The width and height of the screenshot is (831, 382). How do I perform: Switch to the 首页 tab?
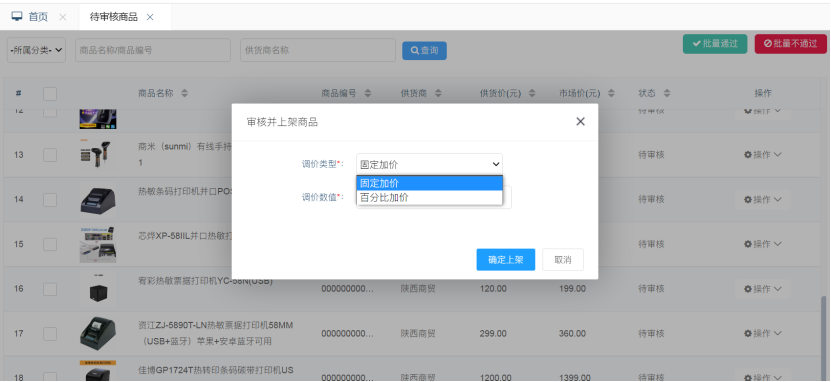[38, 17]
